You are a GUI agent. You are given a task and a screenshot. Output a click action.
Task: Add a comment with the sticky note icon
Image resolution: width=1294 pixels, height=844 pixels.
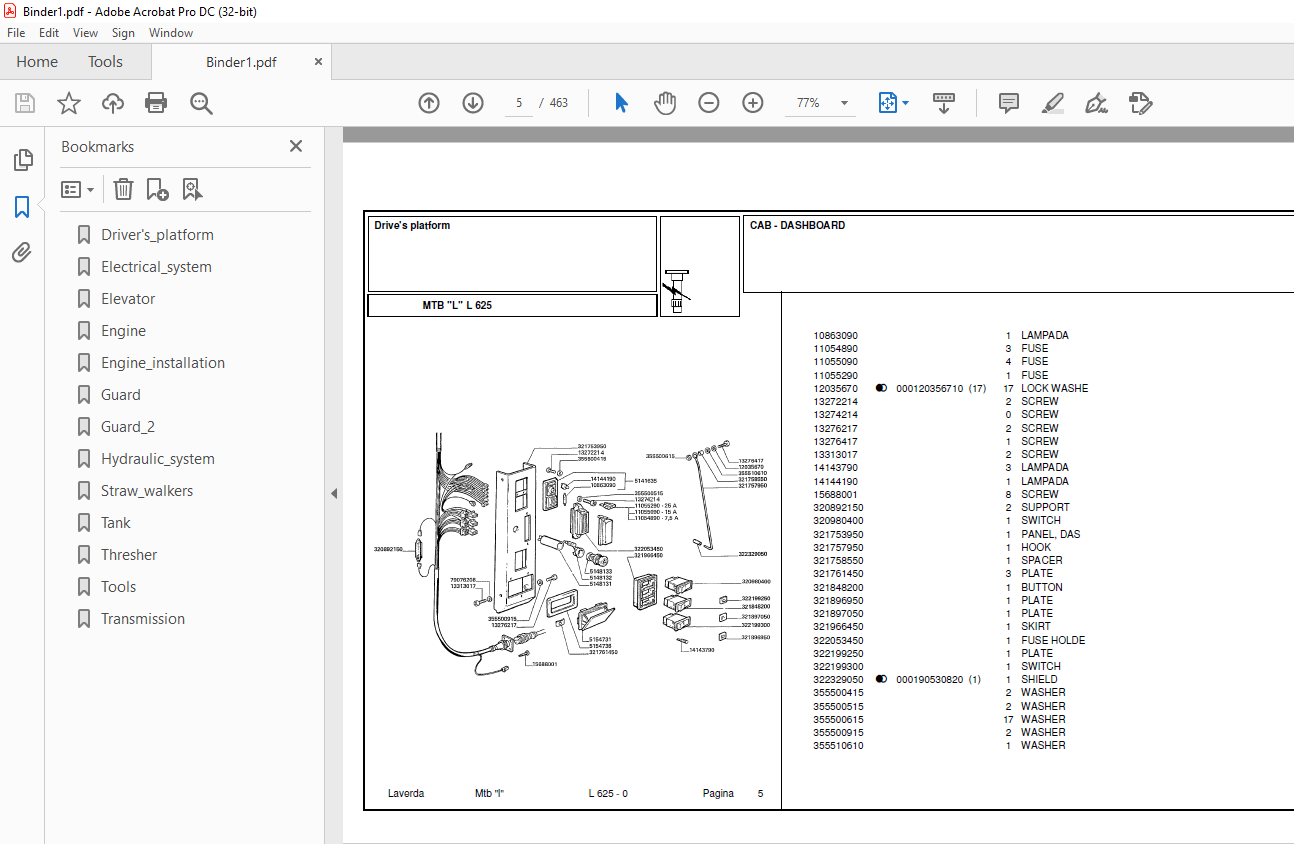click(x=1009, y=103)
